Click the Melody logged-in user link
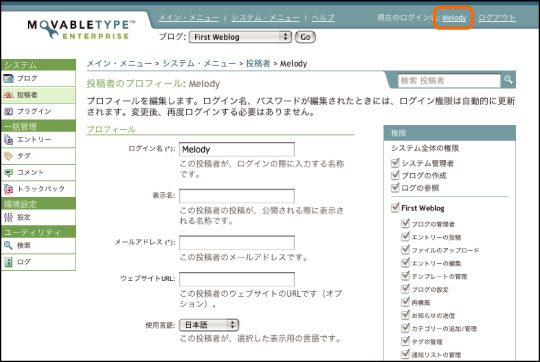The width and height of the screenshot is (540, 362). pos(454,18)
